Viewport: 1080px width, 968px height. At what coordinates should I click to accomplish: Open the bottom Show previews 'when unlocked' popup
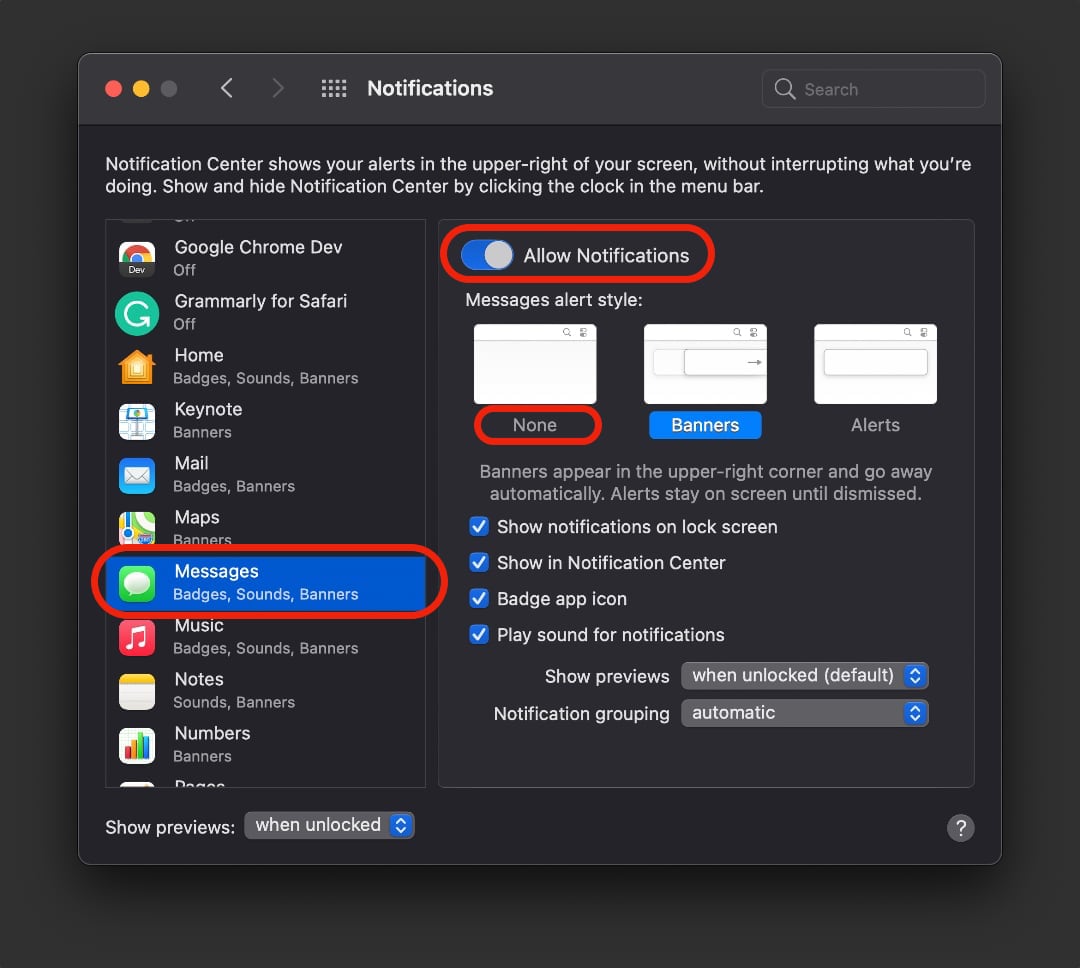329,825
